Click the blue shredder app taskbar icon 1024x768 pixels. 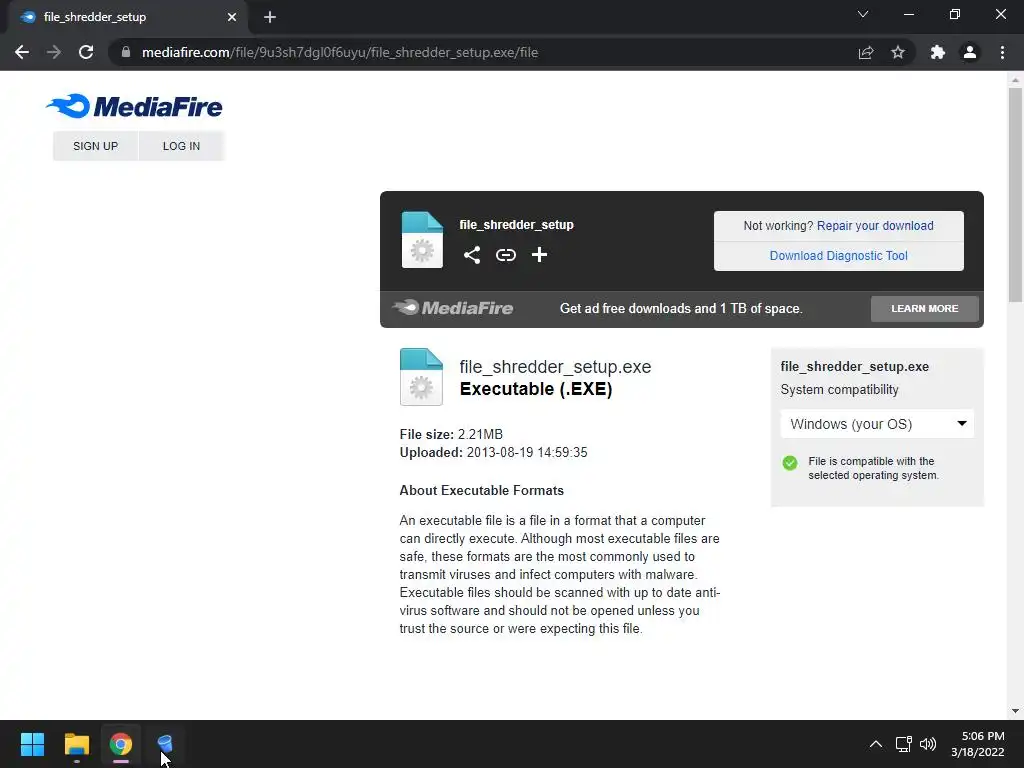click(165, 744)
